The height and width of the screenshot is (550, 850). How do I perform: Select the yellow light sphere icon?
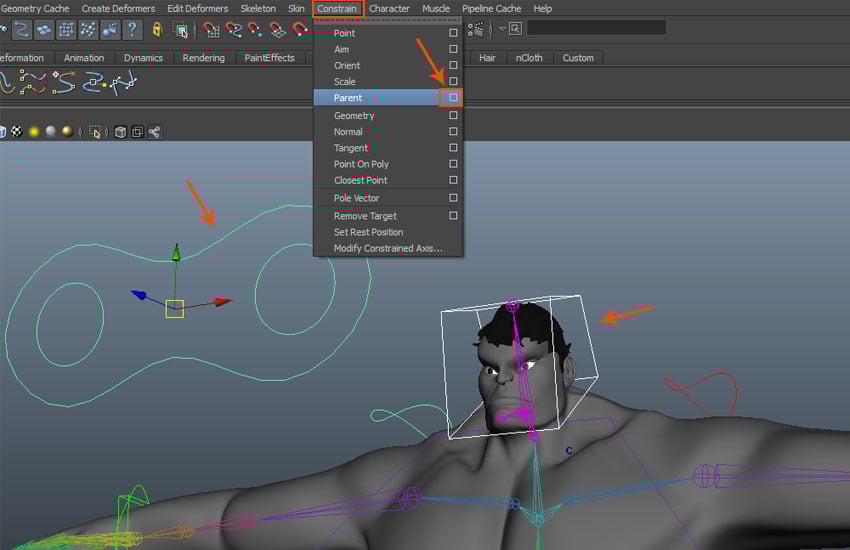click(x=33, y=132)
